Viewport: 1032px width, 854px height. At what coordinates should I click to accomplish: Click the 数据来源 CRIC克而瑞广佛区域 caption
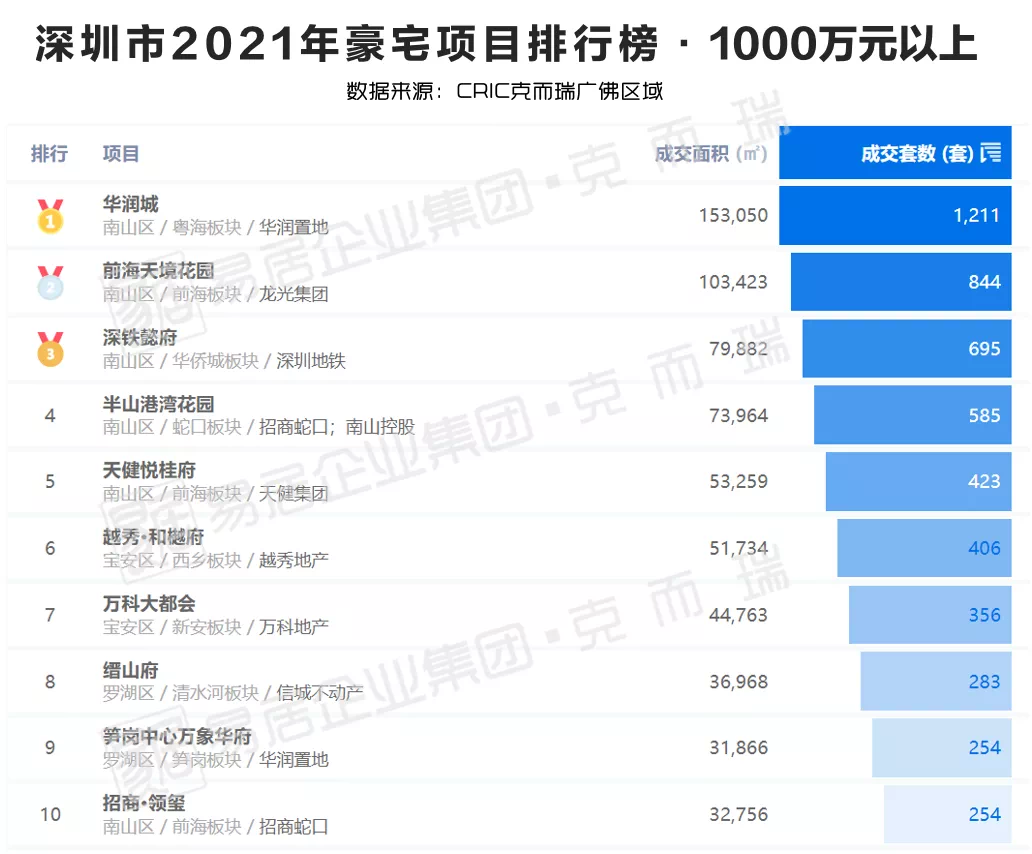(505, 91)
